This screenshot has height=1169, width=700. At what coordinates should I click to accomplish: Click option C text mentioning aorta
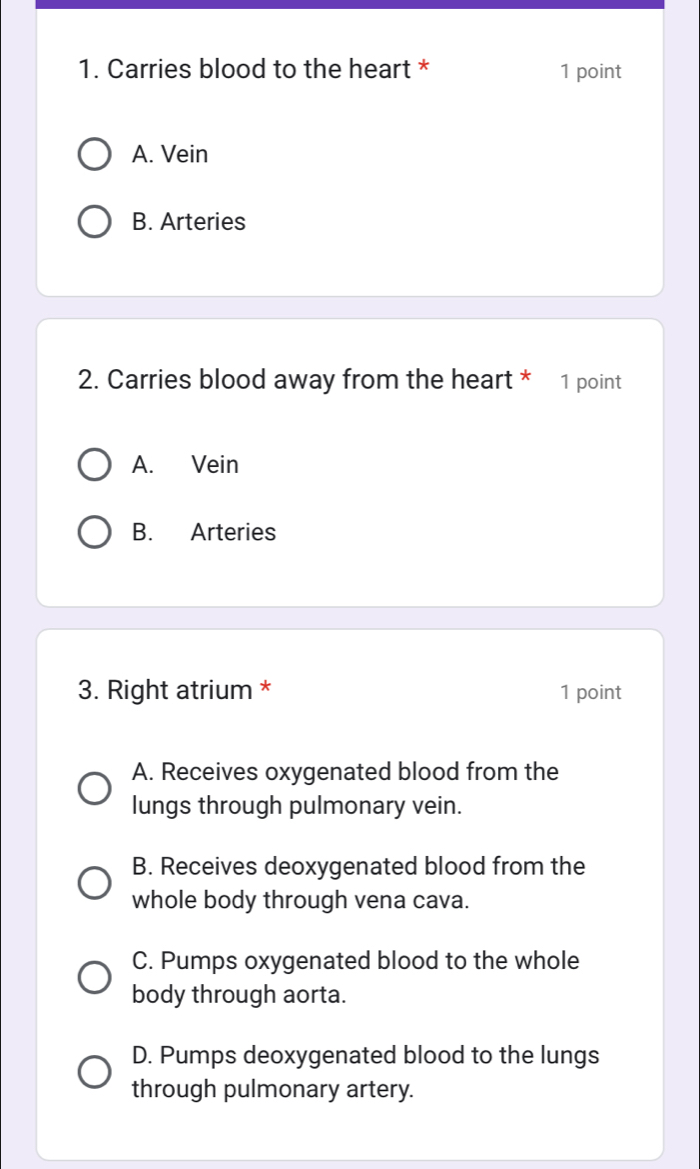(x=354, y=977)
